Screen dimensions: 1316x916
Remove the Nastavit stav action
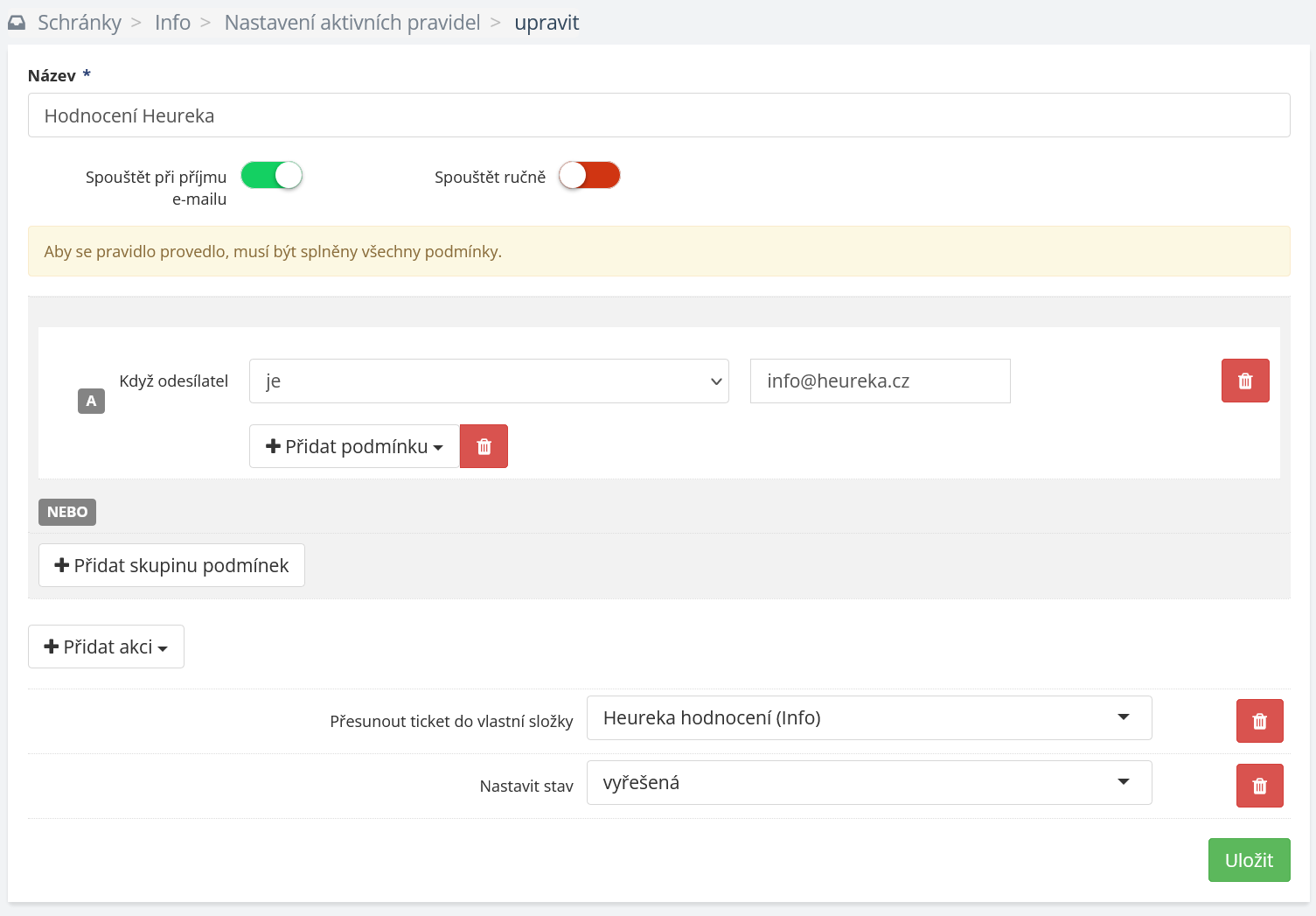pos(1259,786)
